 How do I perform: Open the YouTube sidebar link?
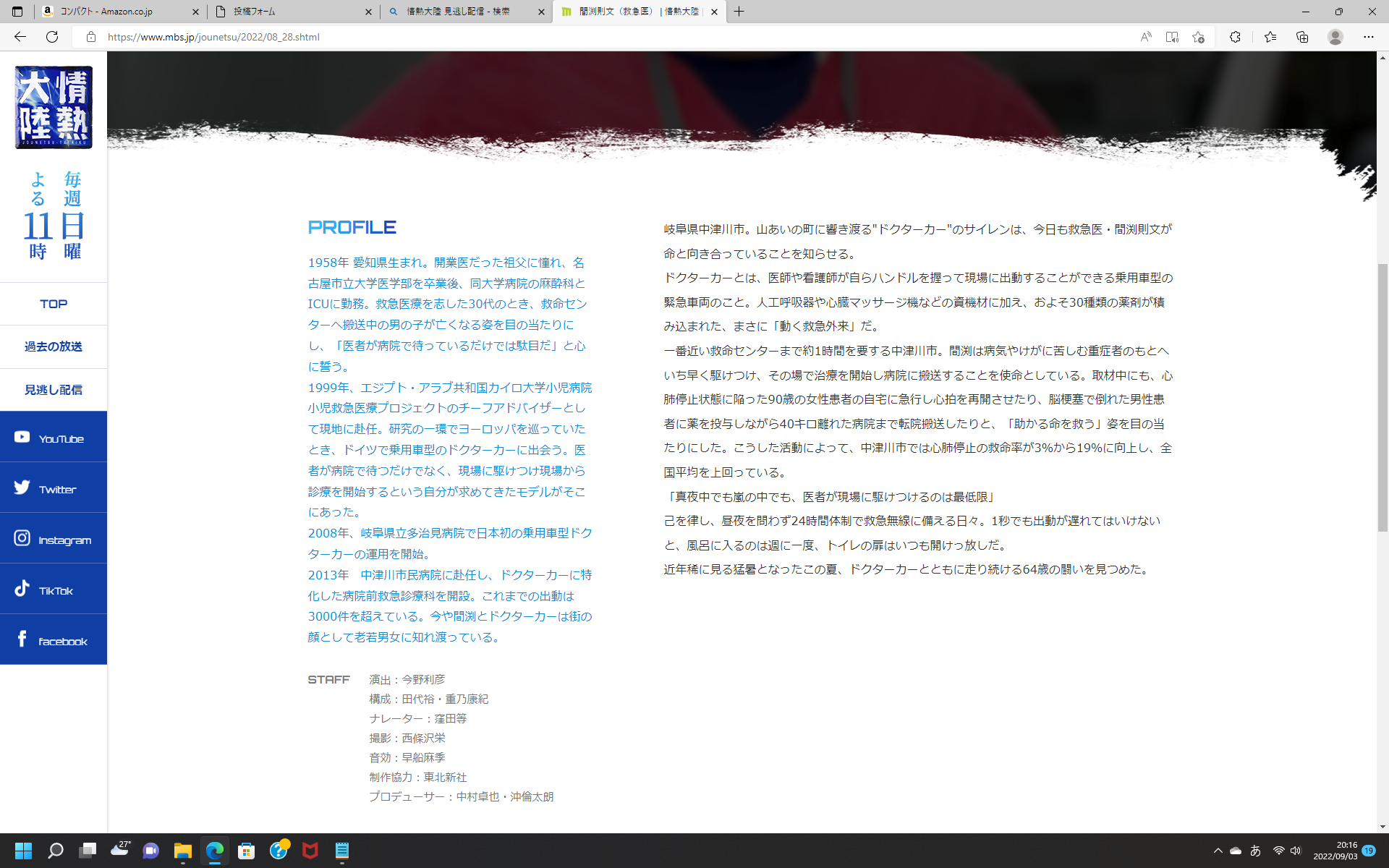(x=54, y=437)
